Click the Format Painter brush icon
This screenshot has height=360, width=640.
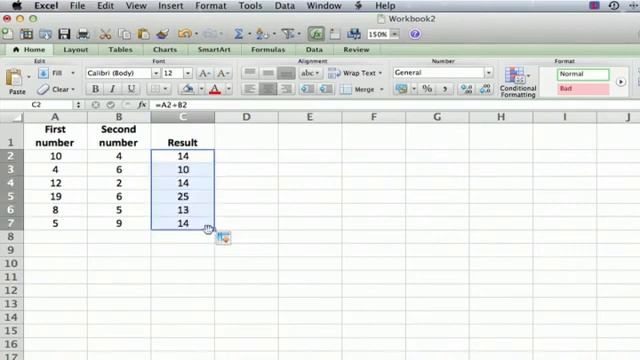tap(162, 34)
